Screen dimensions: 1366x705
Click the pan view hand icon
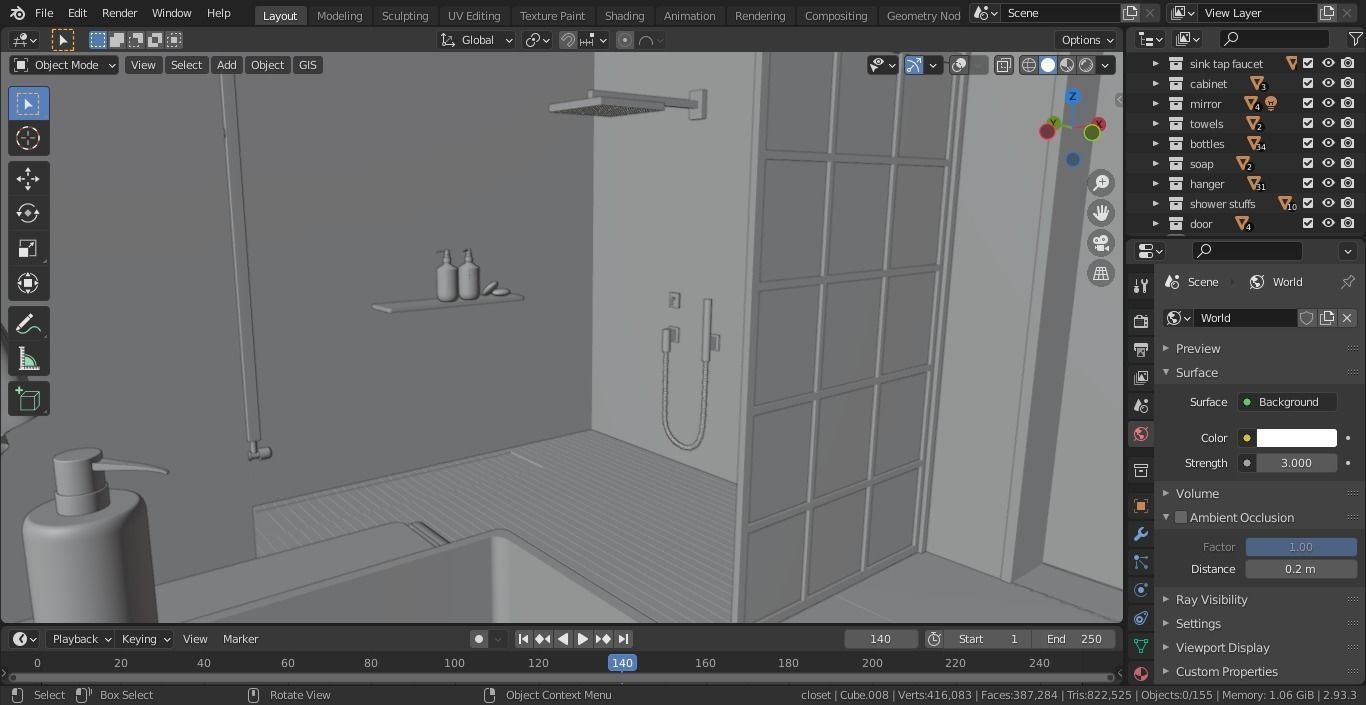click(x=1101, y=213)
